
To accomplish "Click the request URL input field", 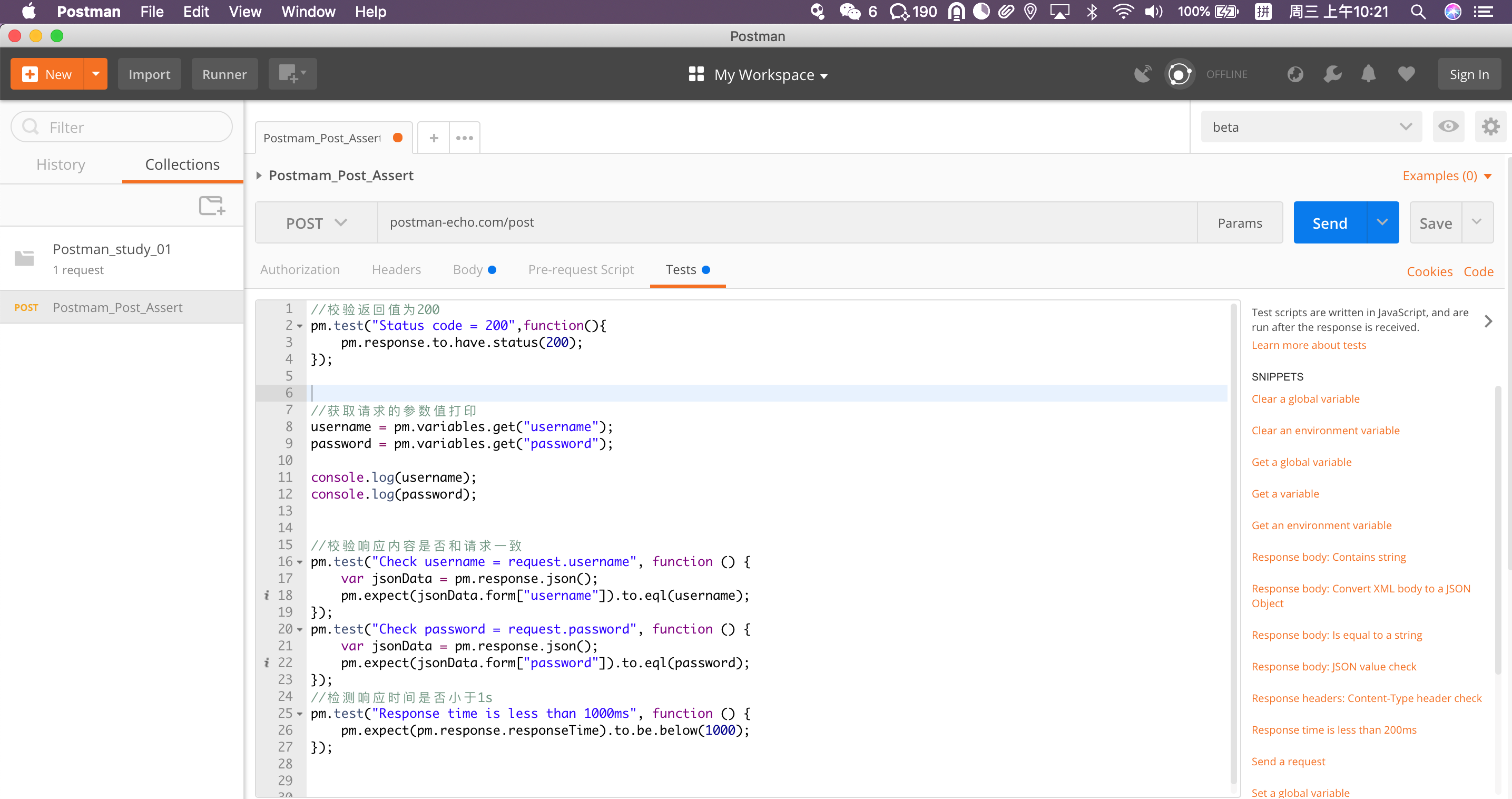I will tap(787, 222).
